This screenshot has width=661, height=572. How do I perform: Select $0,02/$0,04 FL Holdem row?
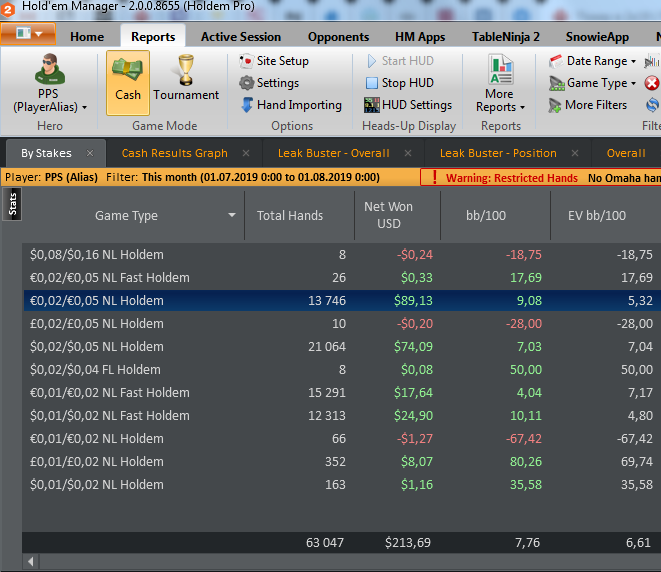tap(342, 370)
